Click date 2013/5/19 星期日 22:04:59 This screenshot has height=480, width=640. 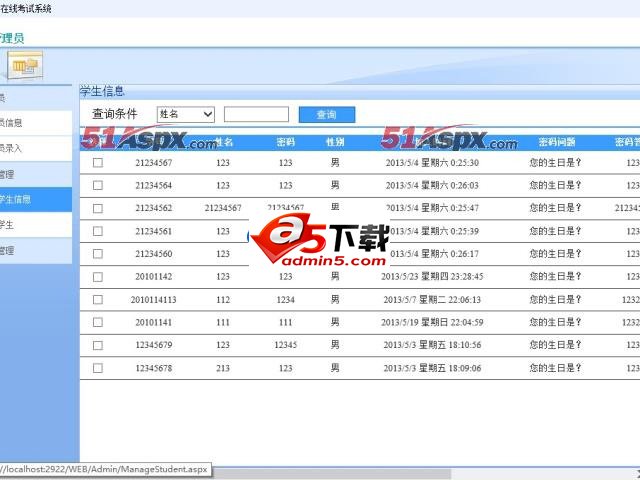(x=432, y=322)
